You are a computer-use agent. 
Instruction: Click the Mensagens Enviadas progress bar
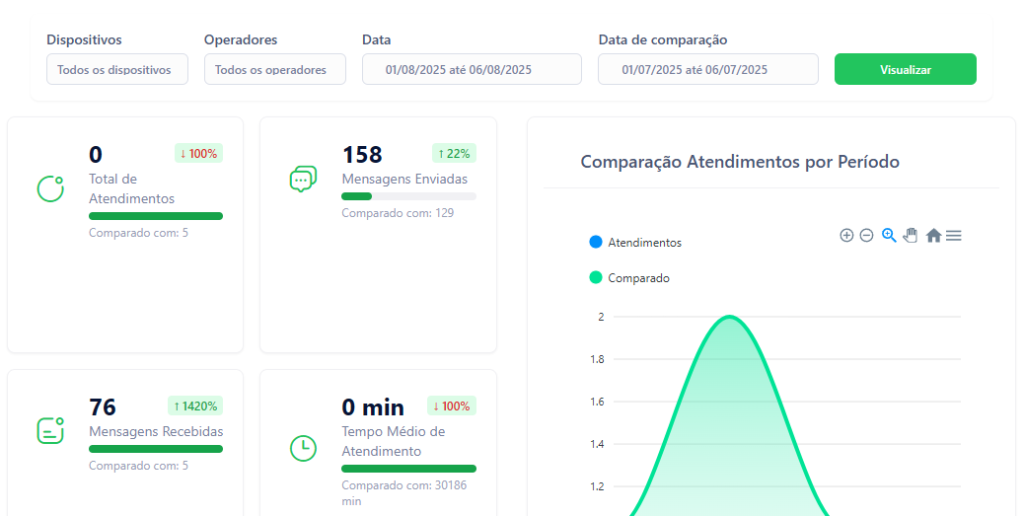tap(409, 196)
